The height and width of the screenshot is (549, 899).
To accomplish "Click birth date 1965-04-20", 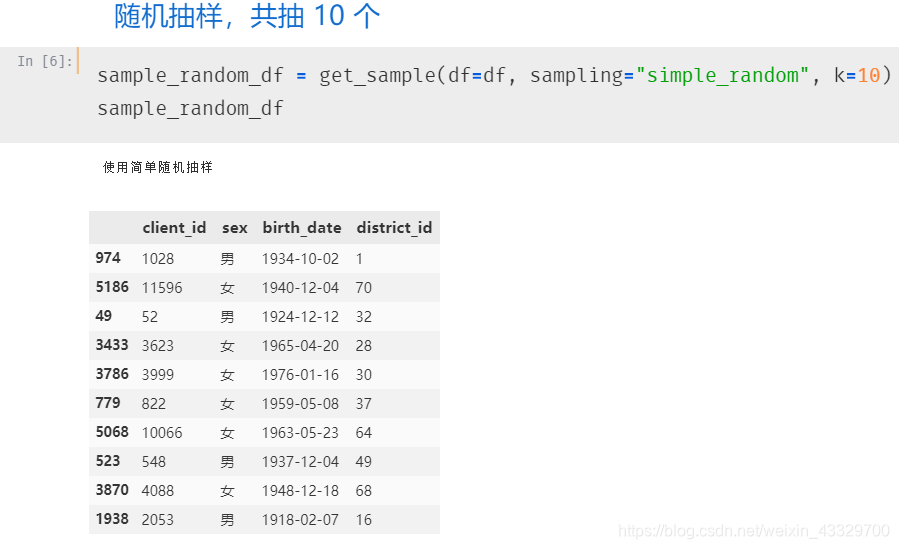I will pos(300,346).
